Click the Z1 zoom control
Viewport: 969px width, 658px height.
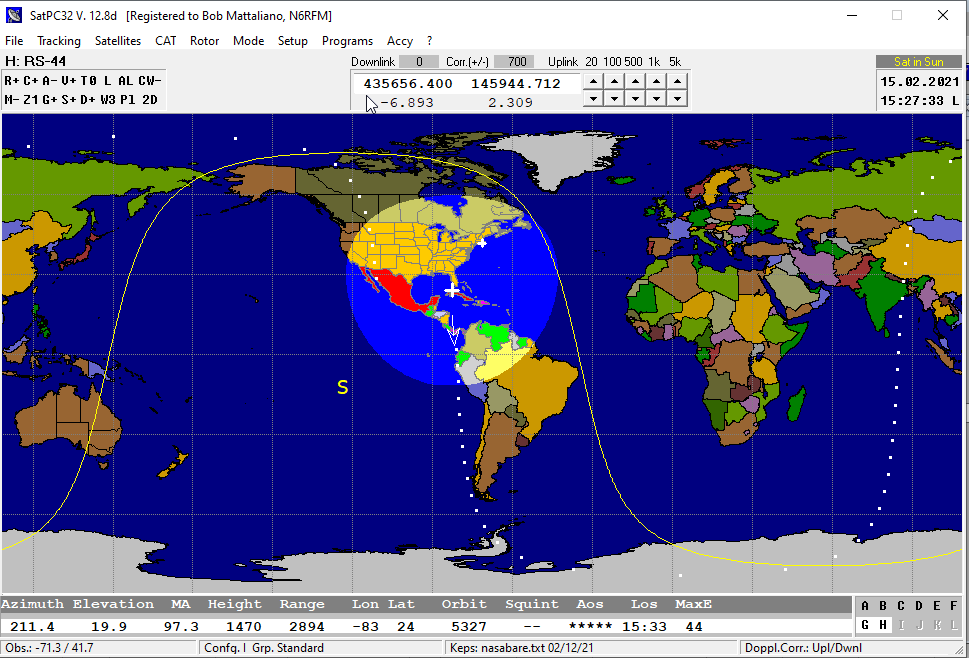[31, 99]
